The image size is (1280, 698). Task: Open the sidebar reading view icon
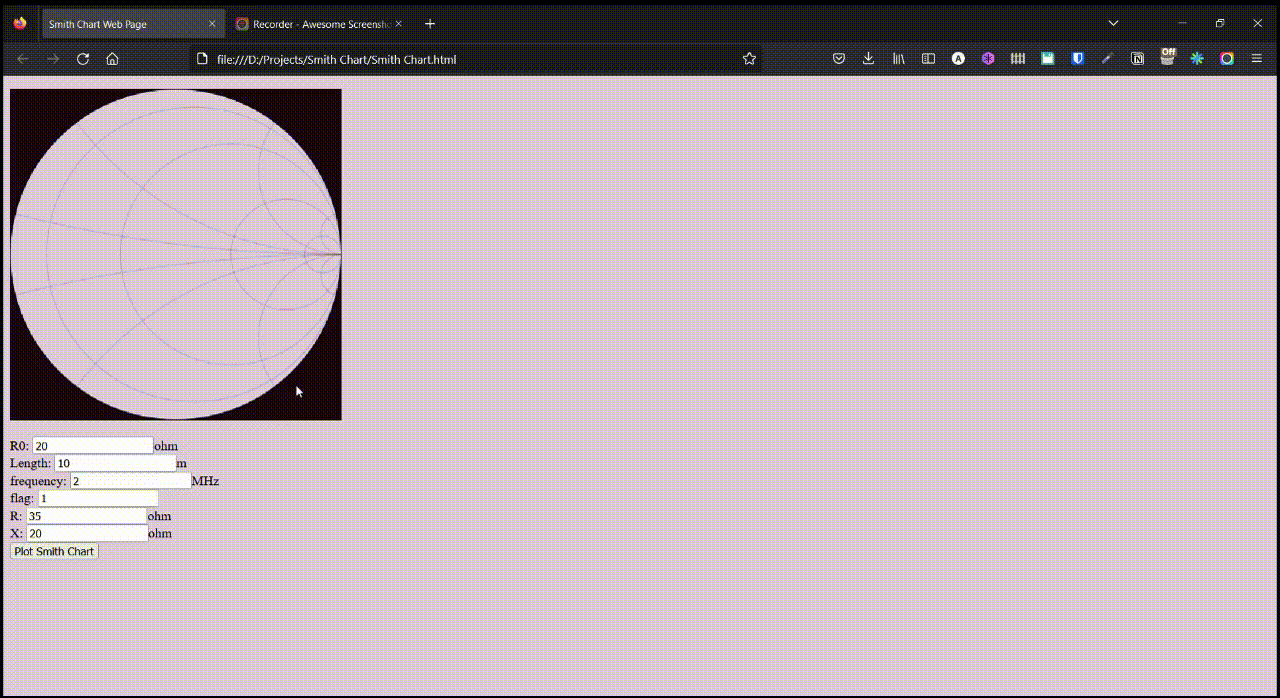[x=928, y=58]
